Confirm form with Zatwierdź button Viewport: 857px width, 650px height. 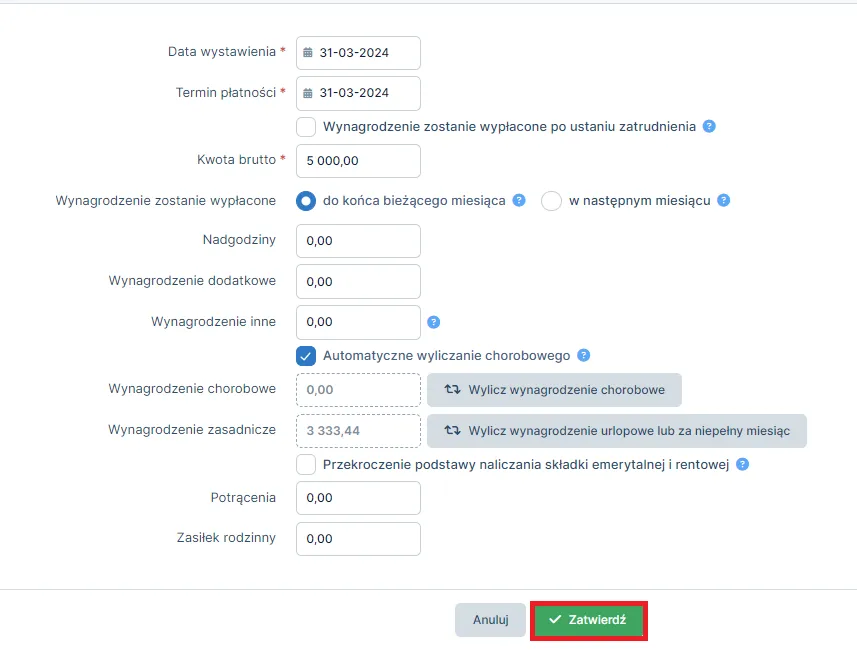pos(588,620)
